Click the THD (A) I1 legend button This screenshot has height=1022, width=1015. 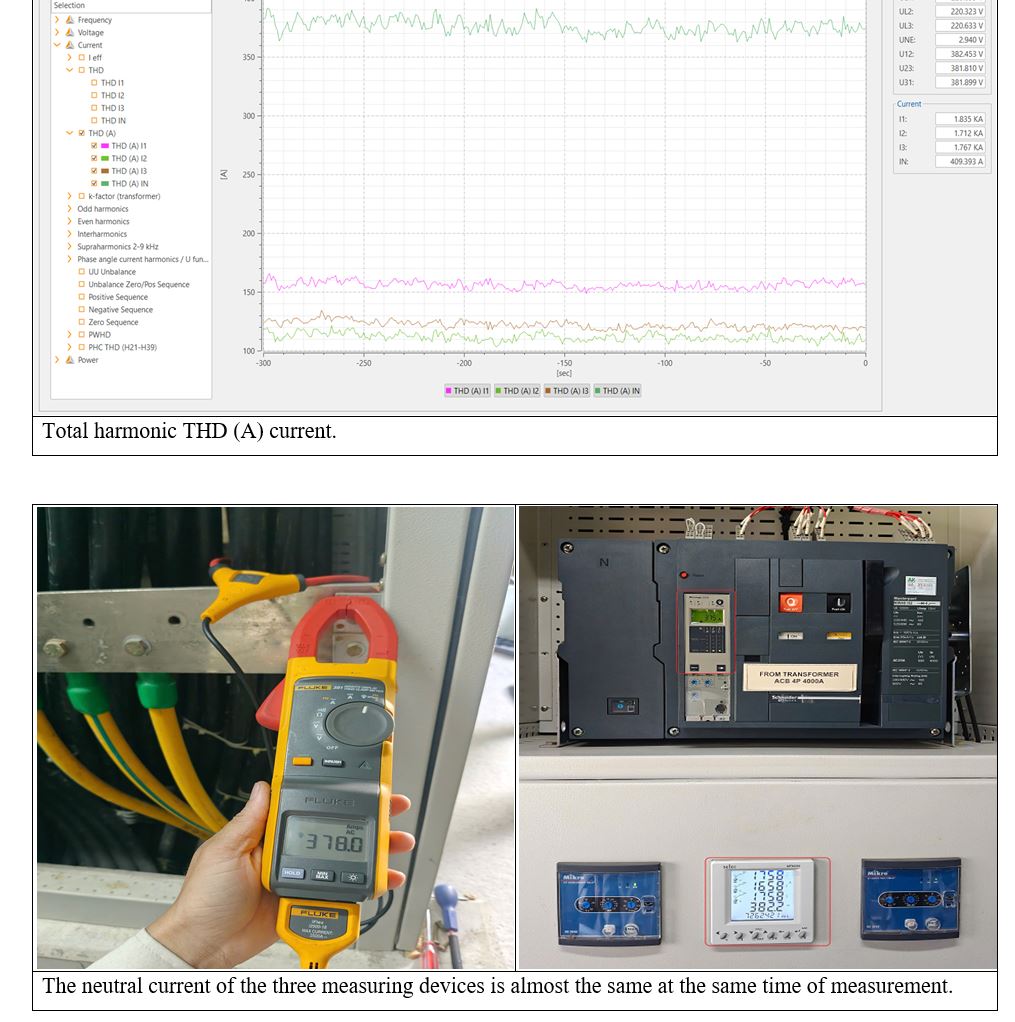click(x=467, y=391)
